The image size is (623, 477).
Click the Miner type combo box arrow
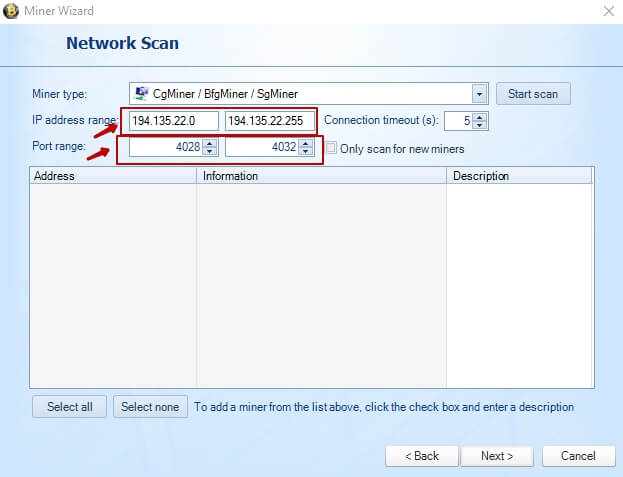pyautogui.click(x=480, y=94)
